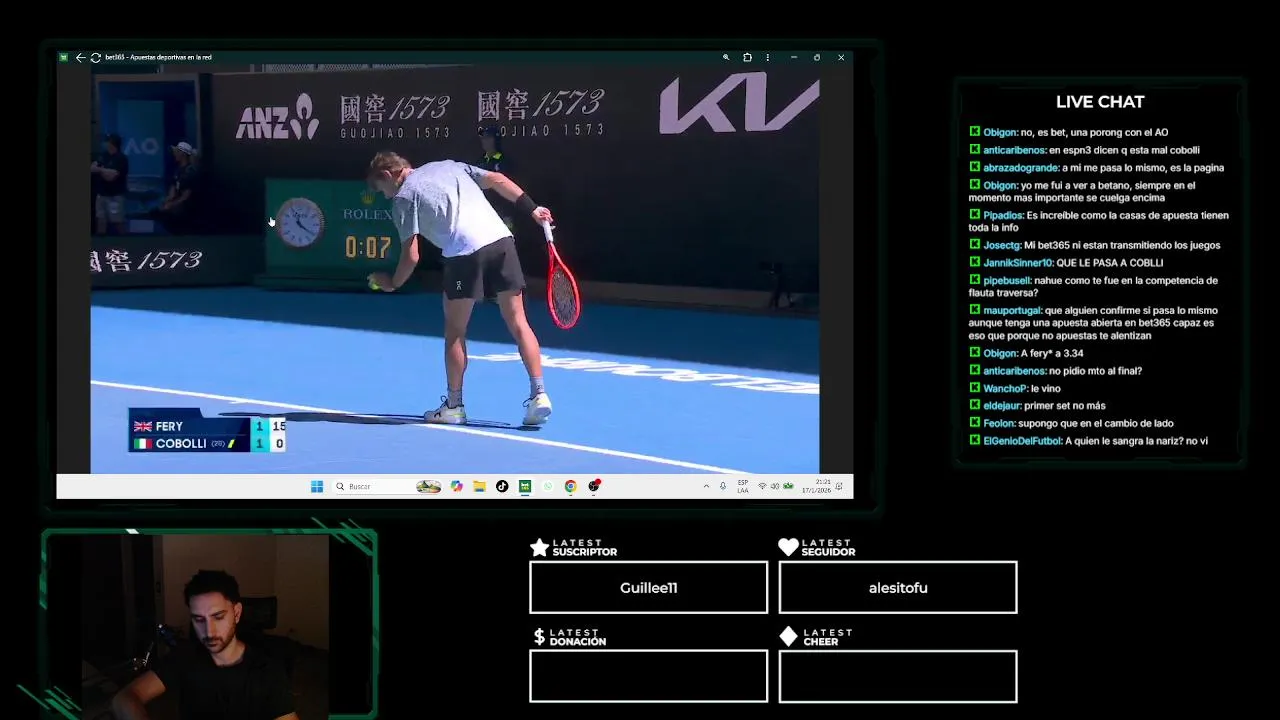The image size is (1280, 720).
Task: Click chat user Feolon
Action: (x=999, y=423)
